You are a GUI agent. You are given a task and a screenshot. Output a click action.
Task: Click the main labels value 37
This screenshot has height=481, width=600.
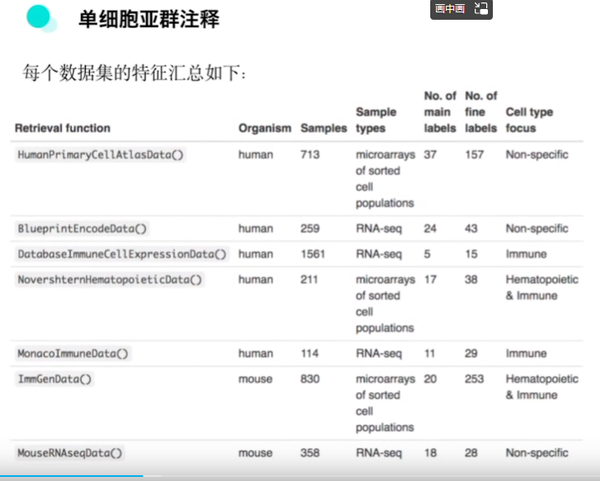tap(430, 155)
